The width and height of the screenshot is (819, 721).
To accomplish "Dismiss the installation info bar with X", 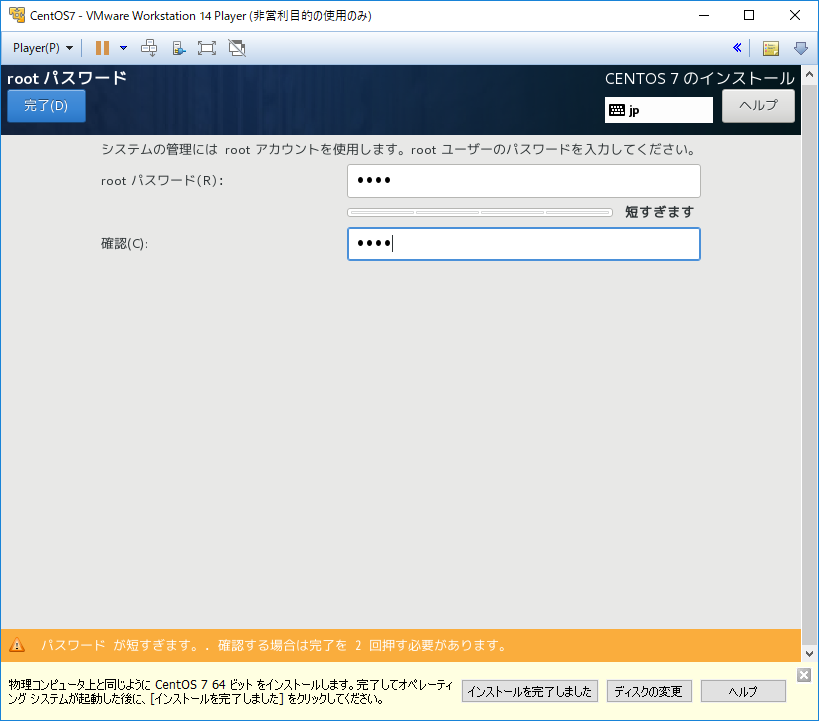I will 805,673.
